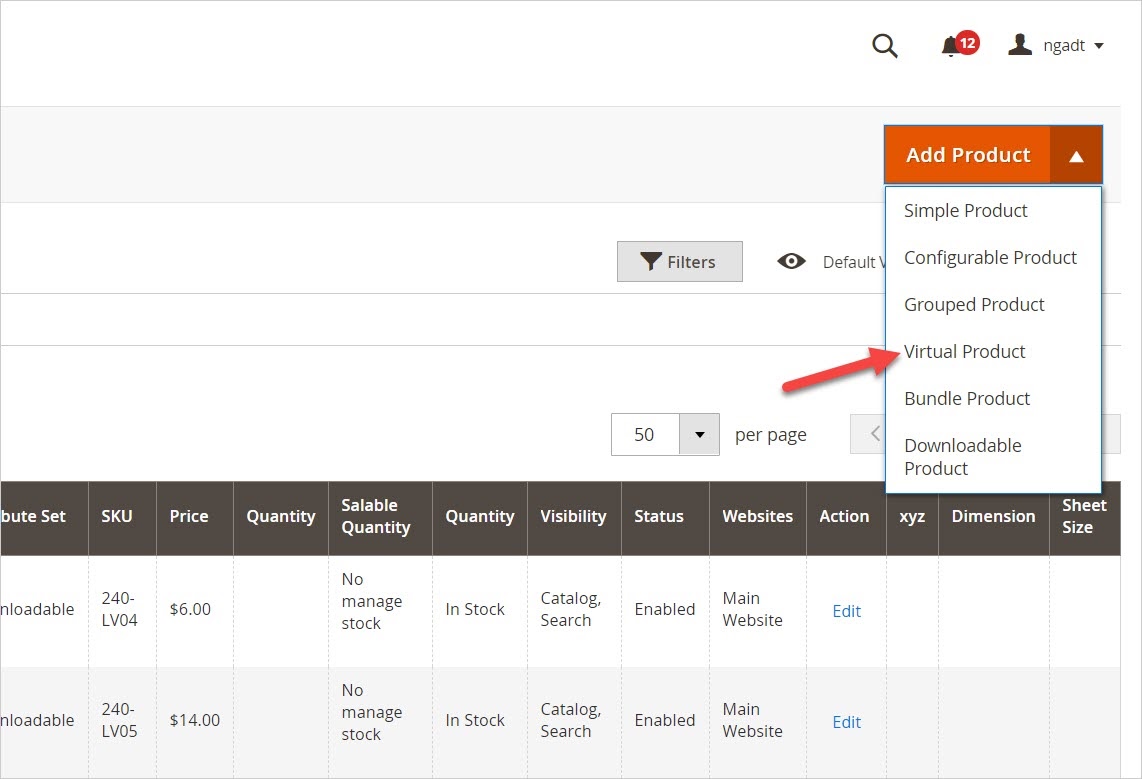Click Edit for product 240-LV05
Screen dimensions: 1142x779
coord(846,722)
